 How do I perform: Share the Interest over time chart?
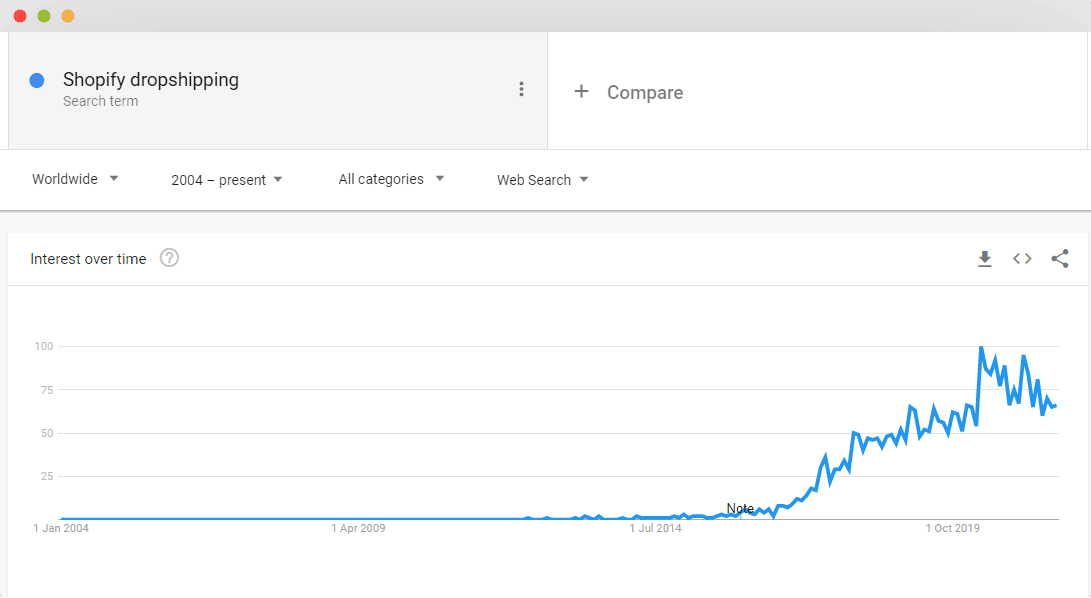point(1060,259)
